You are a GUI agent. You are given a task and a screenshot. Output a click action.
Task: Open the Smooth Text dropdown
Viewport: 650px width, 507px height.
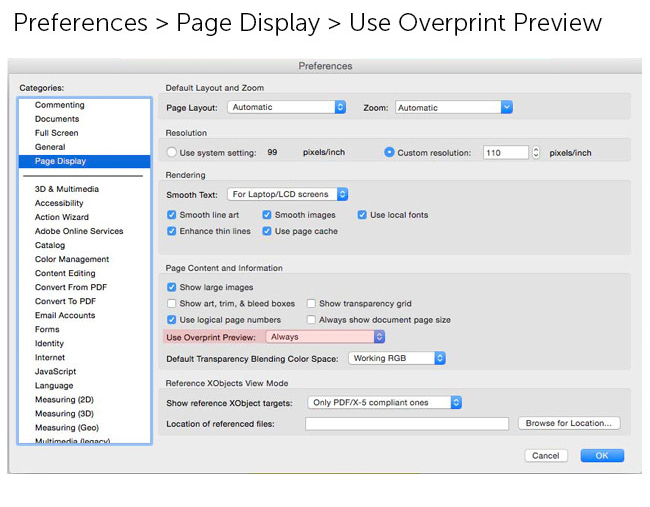coord(287,194)
